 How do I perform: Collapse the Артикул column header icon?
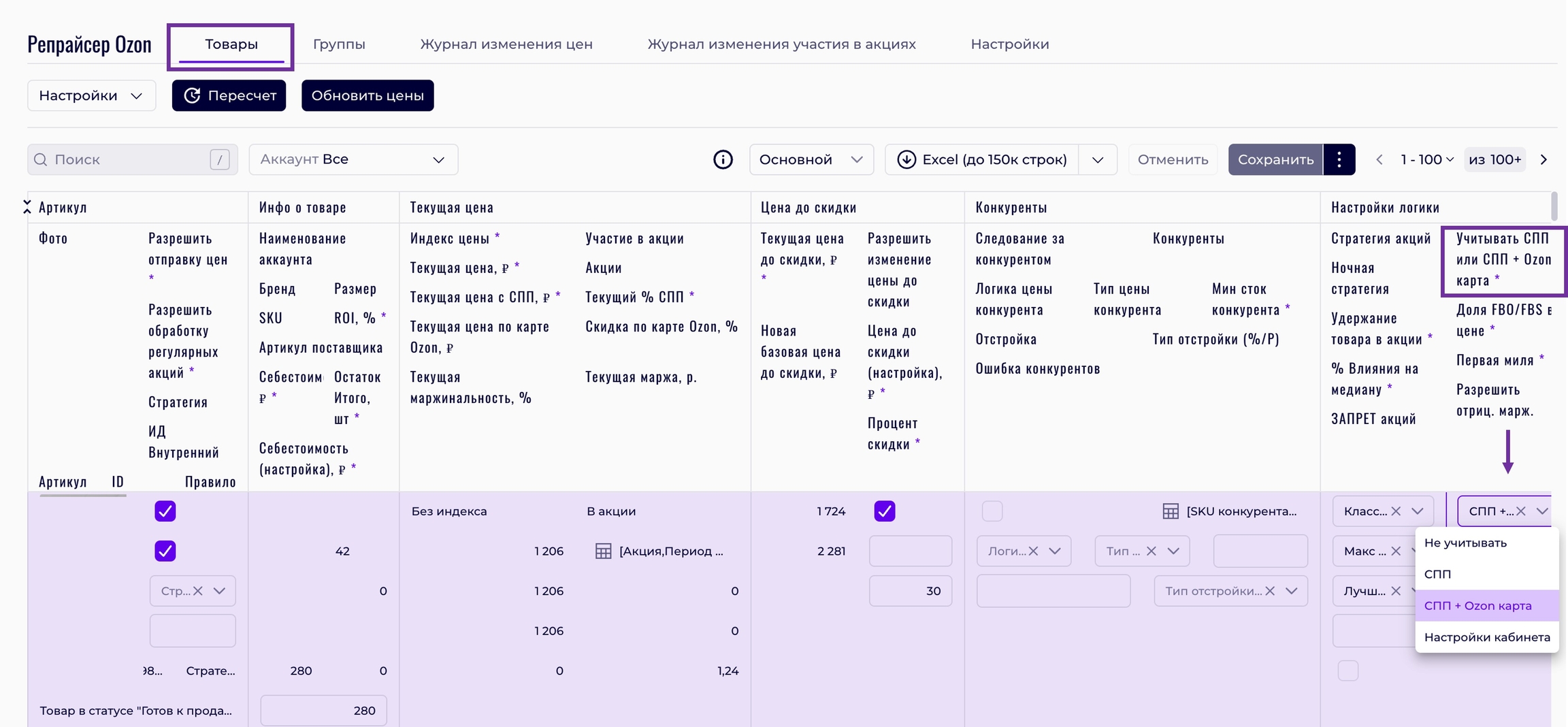click(x=27, y=207)
